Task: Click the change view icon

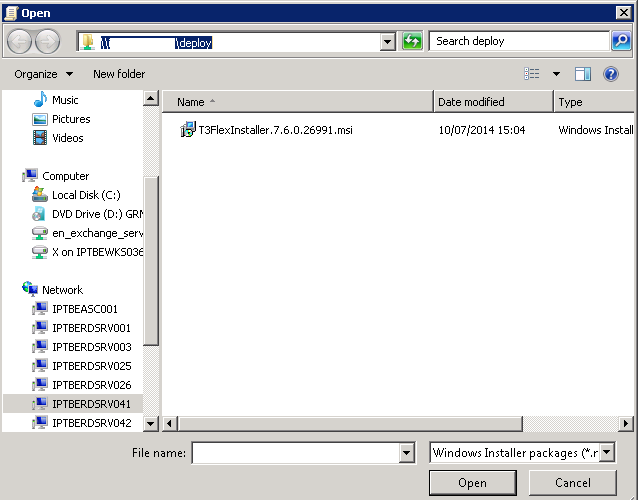Action: [531, 74]
